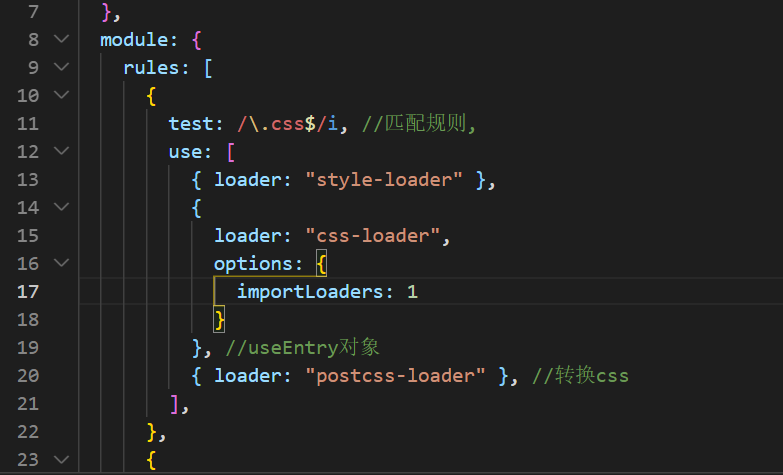Click the string "css-loader"
This screenshot has height=475, width=783.
373,235
